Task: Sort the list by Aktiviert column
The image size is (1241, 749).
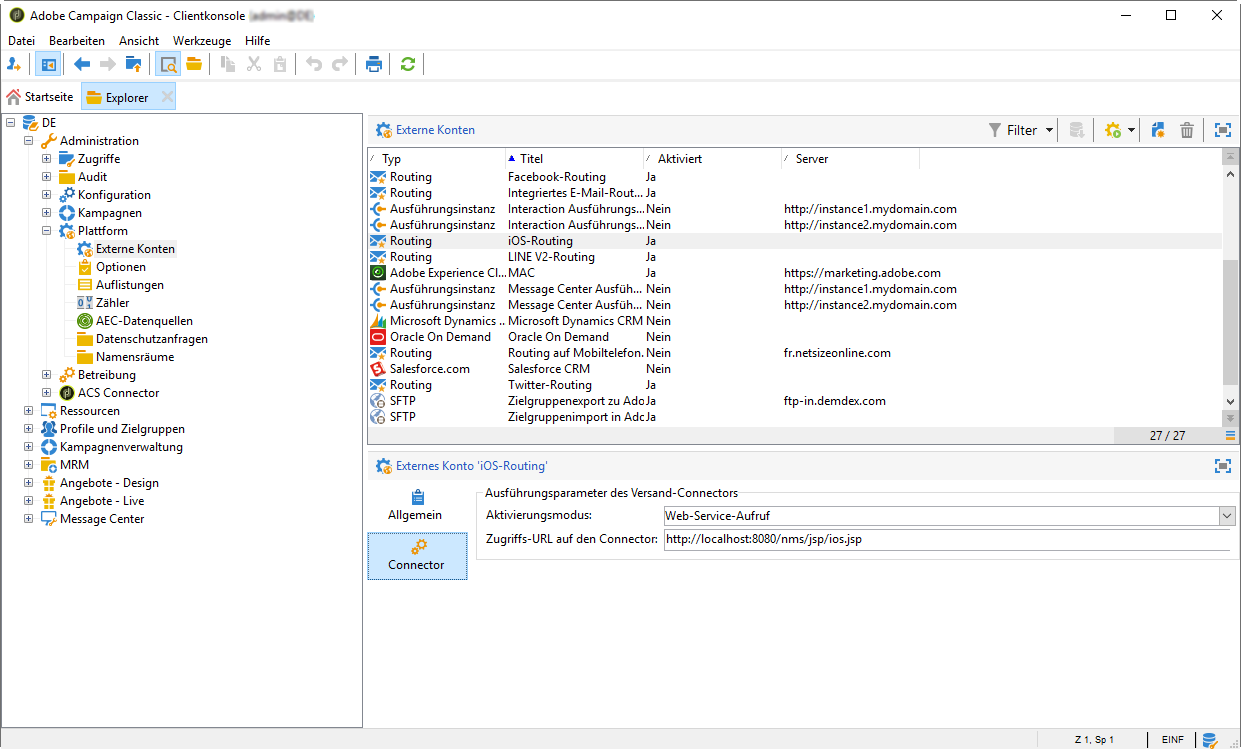Action: (712, 159)
